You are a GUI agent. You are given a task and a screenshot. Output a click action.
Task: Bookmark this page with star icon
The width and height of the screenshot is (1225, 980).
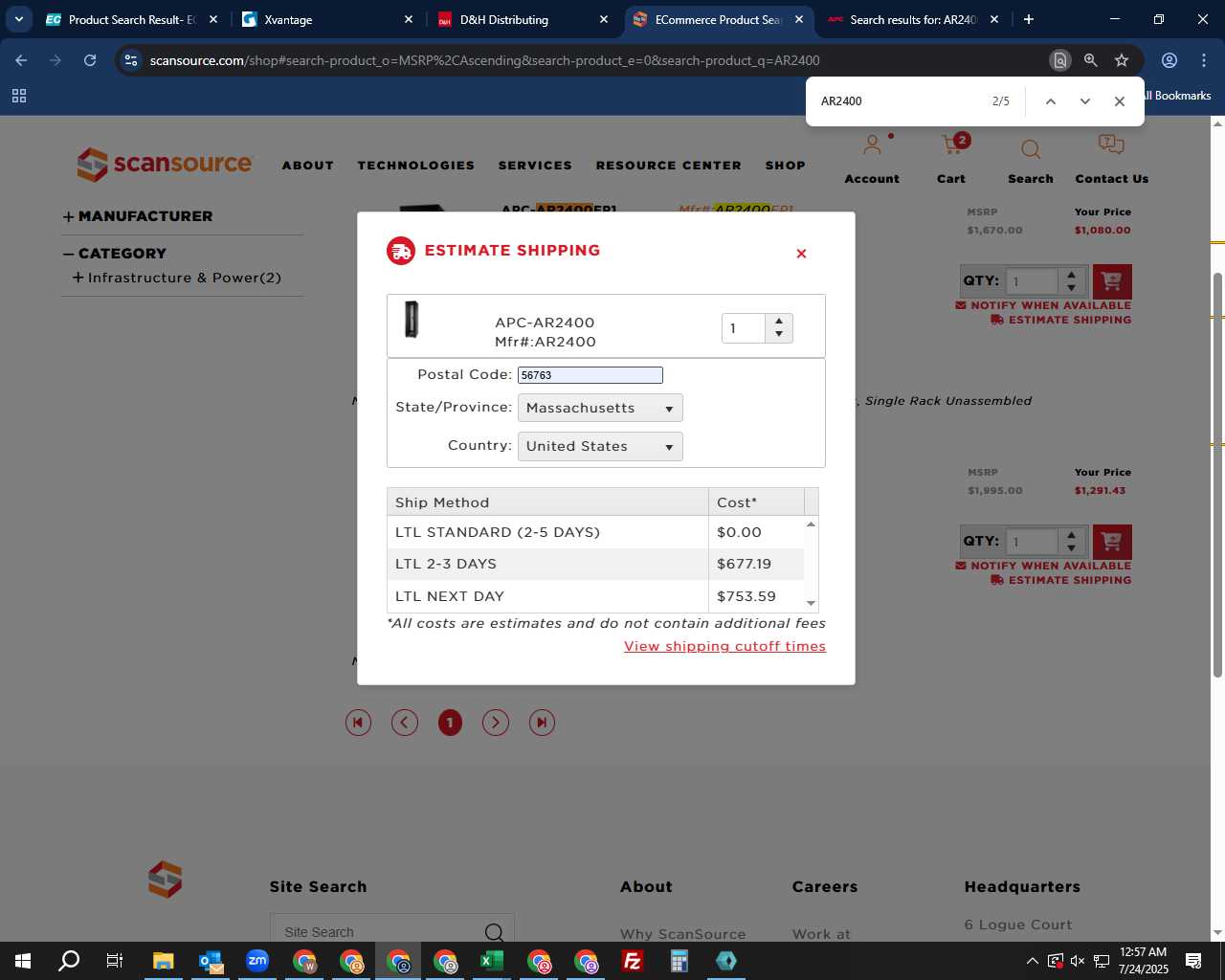coord(1122,60)
